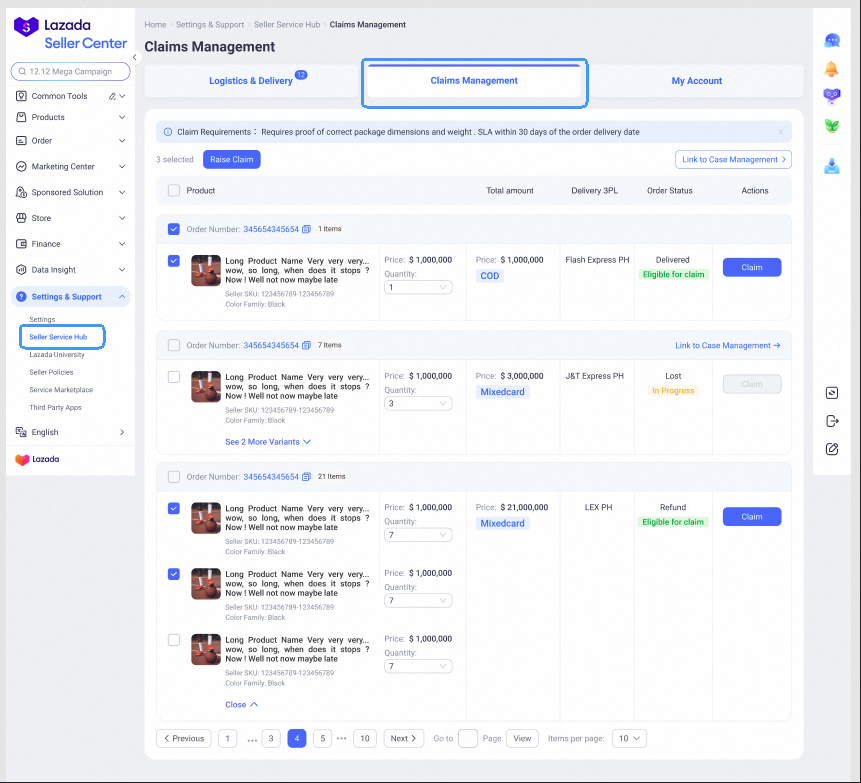Viewport: 861px width, 783px height.
Task: Go to the Next page
Action: (x=403, y=738)
